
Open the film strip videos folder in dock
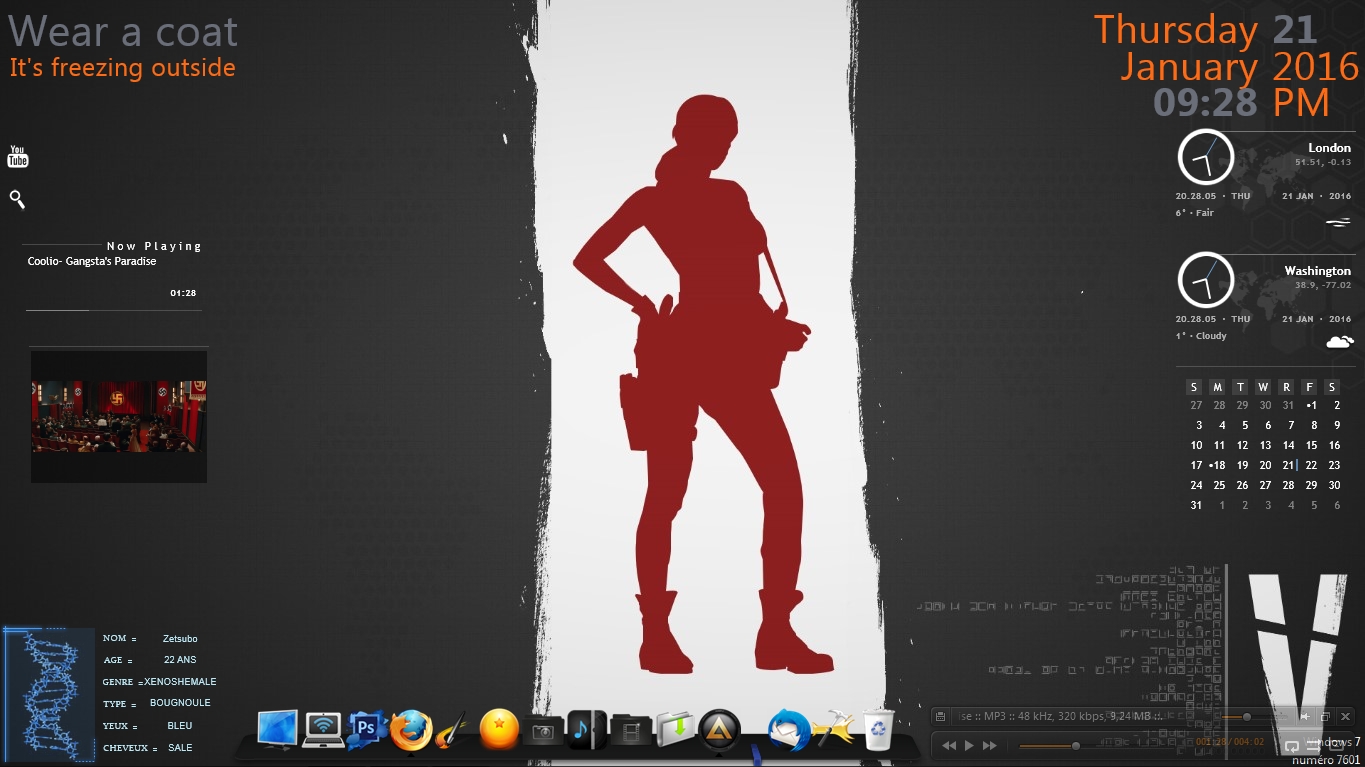[x=630, y=731]
